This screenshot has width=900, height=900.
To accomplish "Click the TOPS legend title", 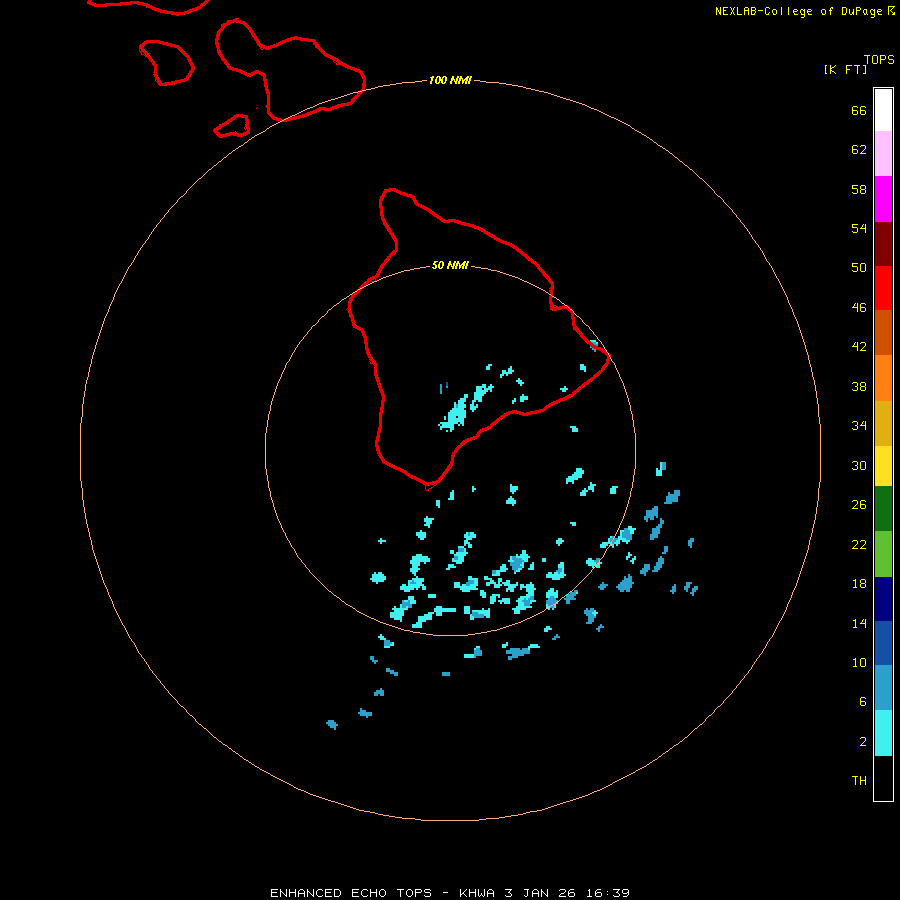I will click(879, 60).
